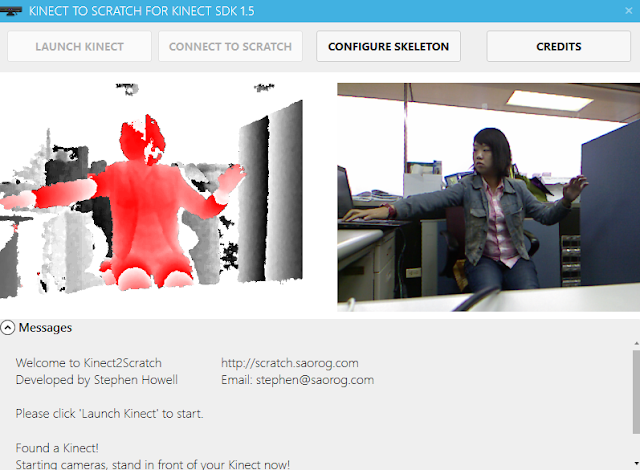Viewport: 640px width, 470px height.
Task: Click the 'Starting cameras' message line
Action: coord(153,464)
